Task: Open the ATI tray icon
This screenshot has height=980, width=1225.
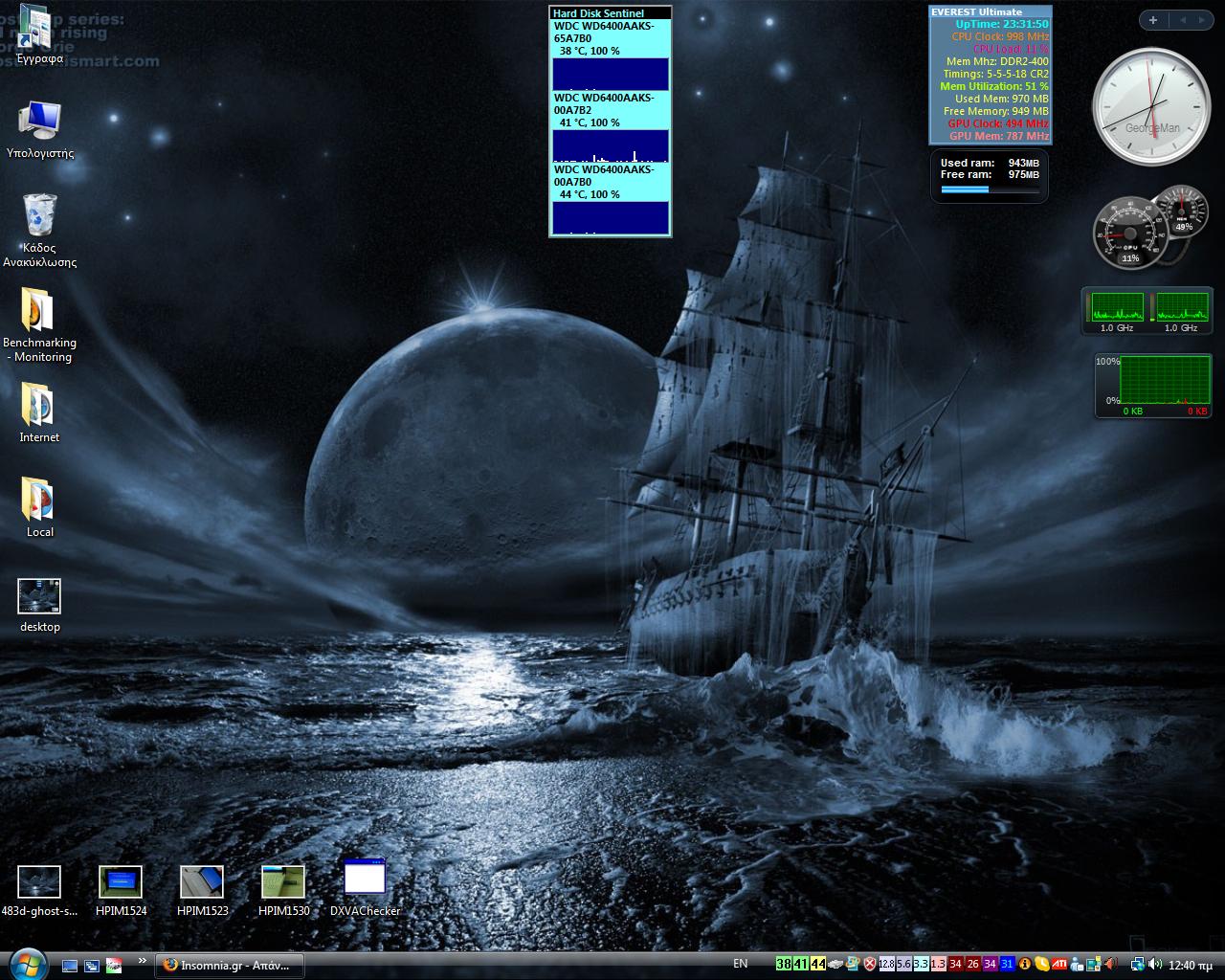Action: pyautogui.click(x=1059, y=964)
